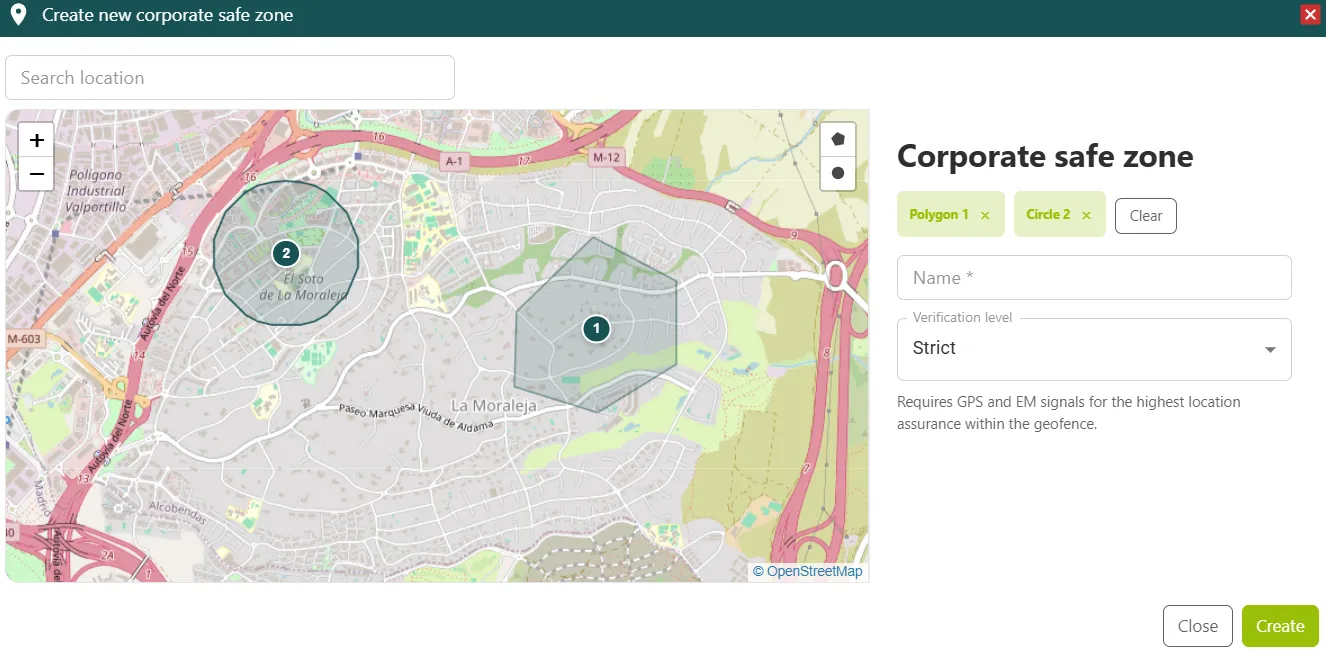Image resolution: width=1326 pixels, height=650 pixels.
Task: Click the Corporate safe zone heading
Action: point(1045,156)
